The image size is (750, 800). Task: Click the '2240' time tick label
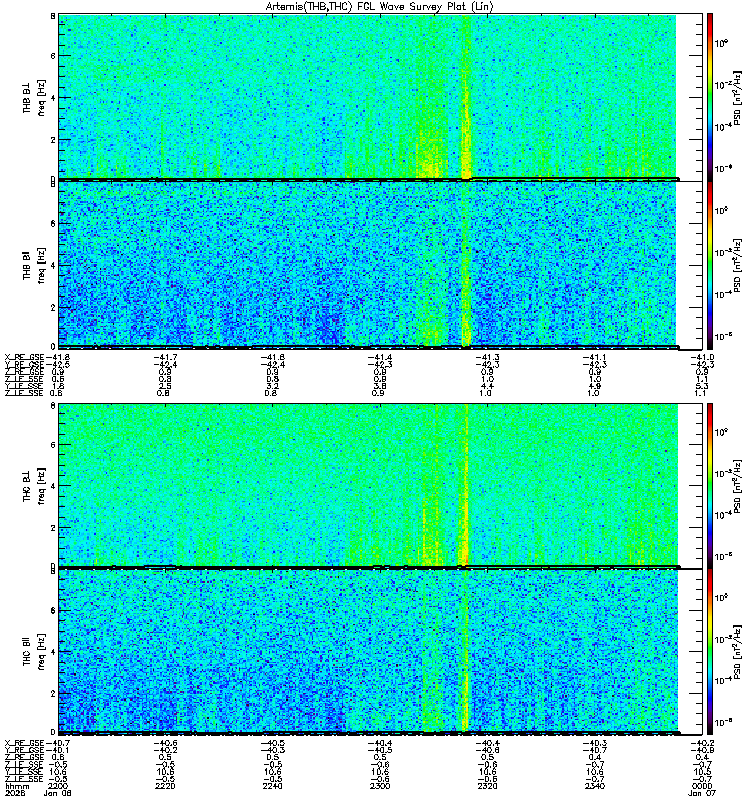pos(272,786)
